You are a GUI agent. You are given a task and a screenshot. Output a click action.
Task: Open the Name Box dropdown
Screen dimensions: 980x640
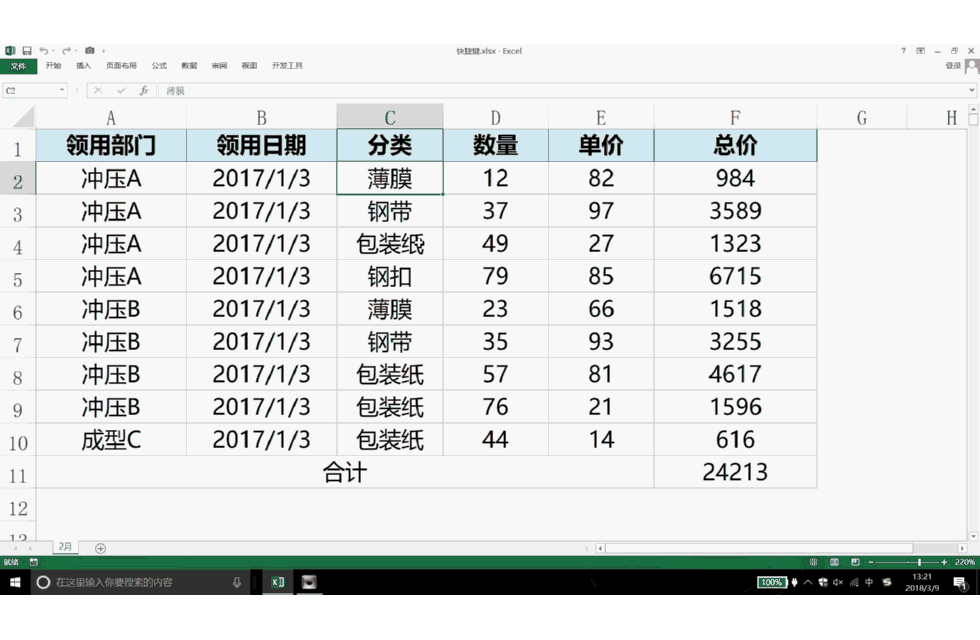click(61, 88)
